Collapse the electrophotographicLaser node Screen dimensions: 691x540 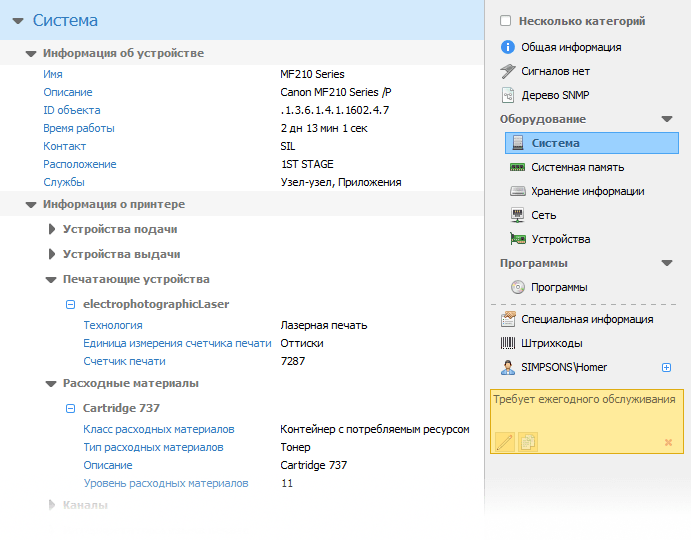[71, 304]
